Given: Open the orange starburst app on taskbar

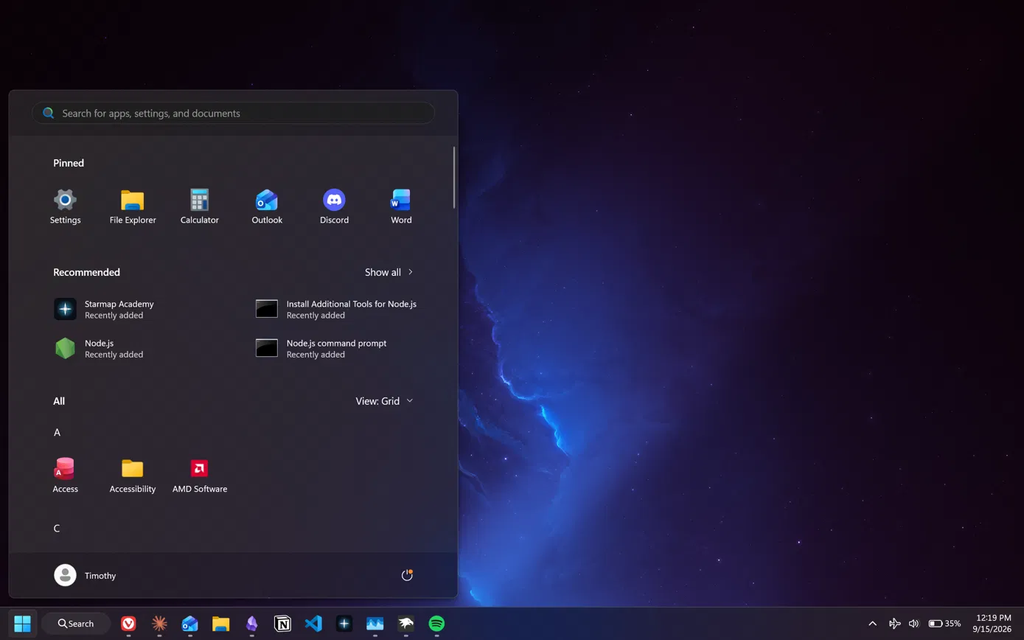Looking at the screenshot, I should (x=159, y=624).
